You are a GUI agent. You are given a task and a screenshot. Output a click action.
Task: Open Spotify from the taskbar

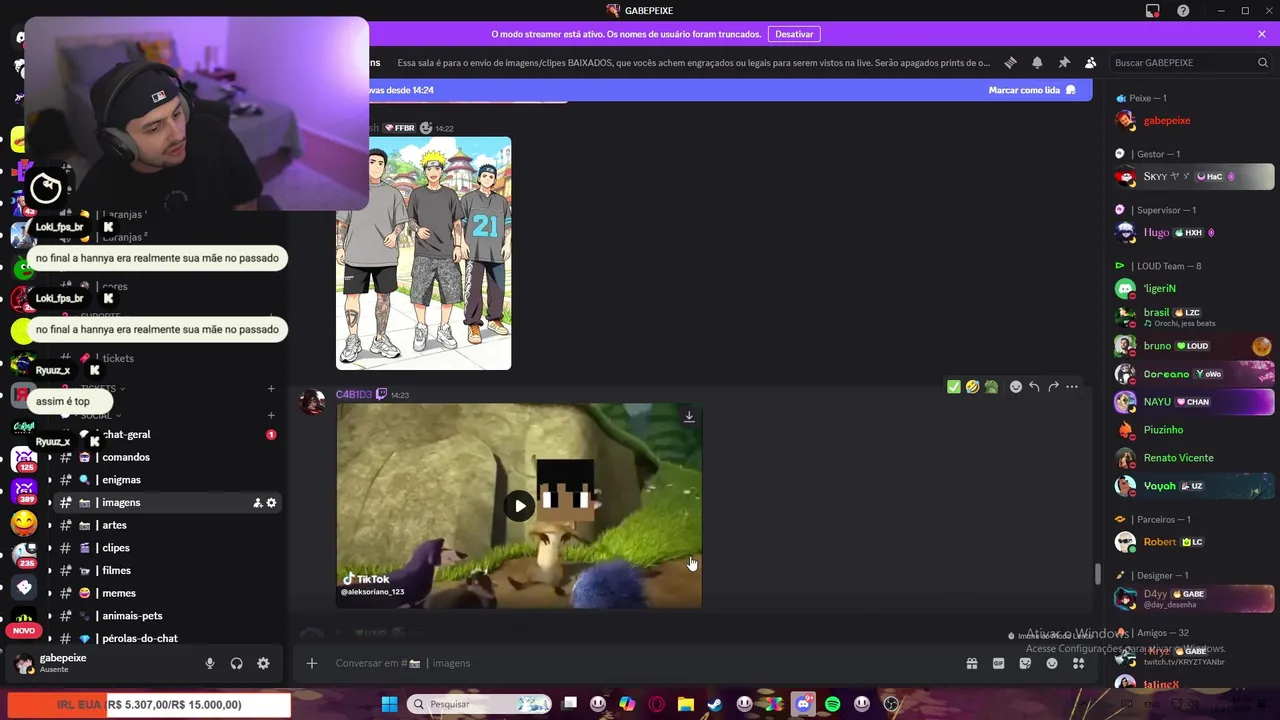[832, 704]
